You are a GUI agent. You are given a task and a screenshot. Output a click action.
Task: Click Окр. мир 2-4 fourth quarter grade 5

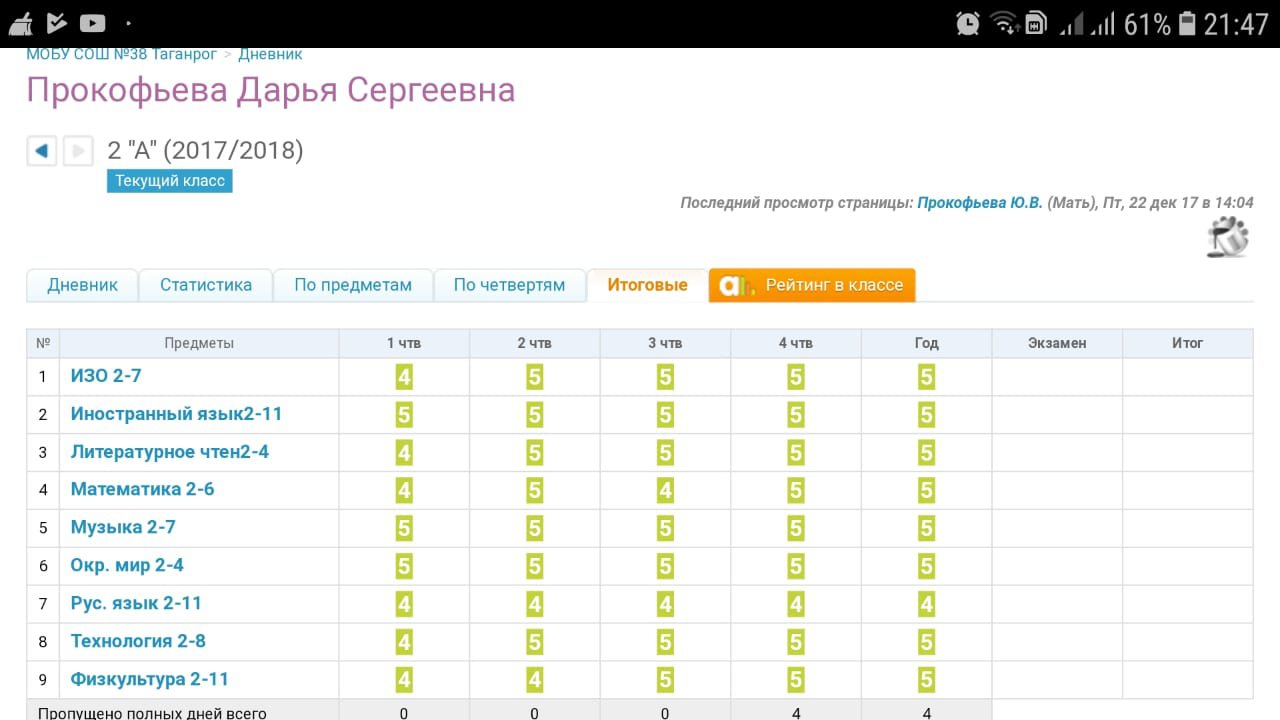click(x=796, y=567)
